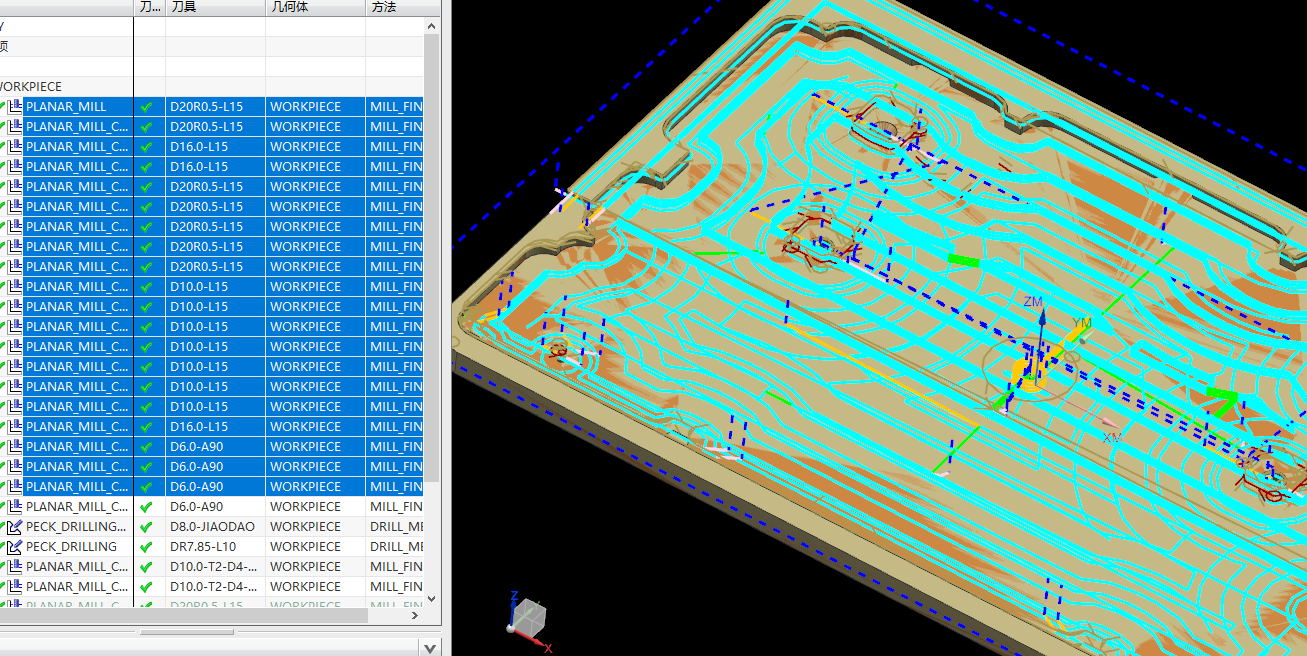The height and width of the screenshot is (656, 1307).
Task: Click the green checkmark in the unselected D6.0-A90 row
Action: pyautogui.click(x=146, y=506)
